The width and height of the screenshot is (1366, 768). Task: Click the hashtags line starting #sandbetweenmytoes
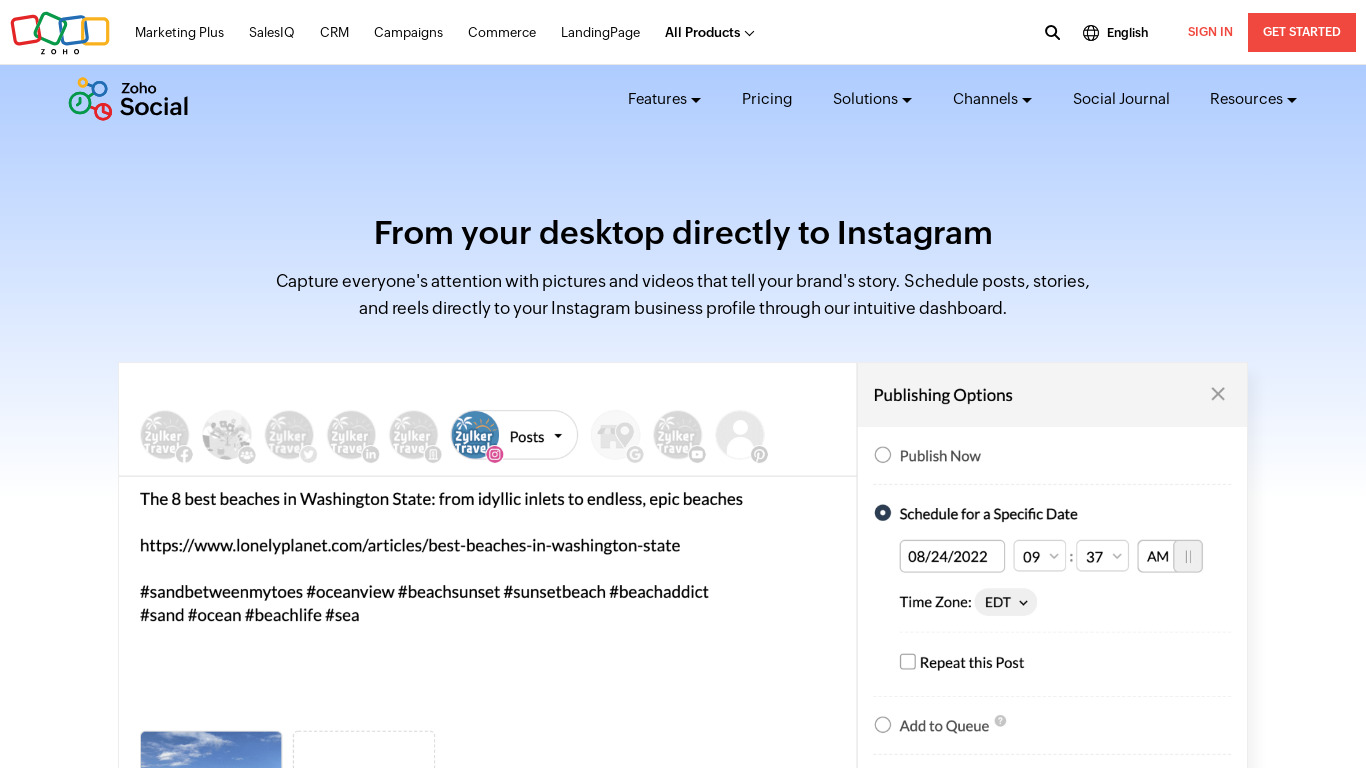[x=424, y=592]
